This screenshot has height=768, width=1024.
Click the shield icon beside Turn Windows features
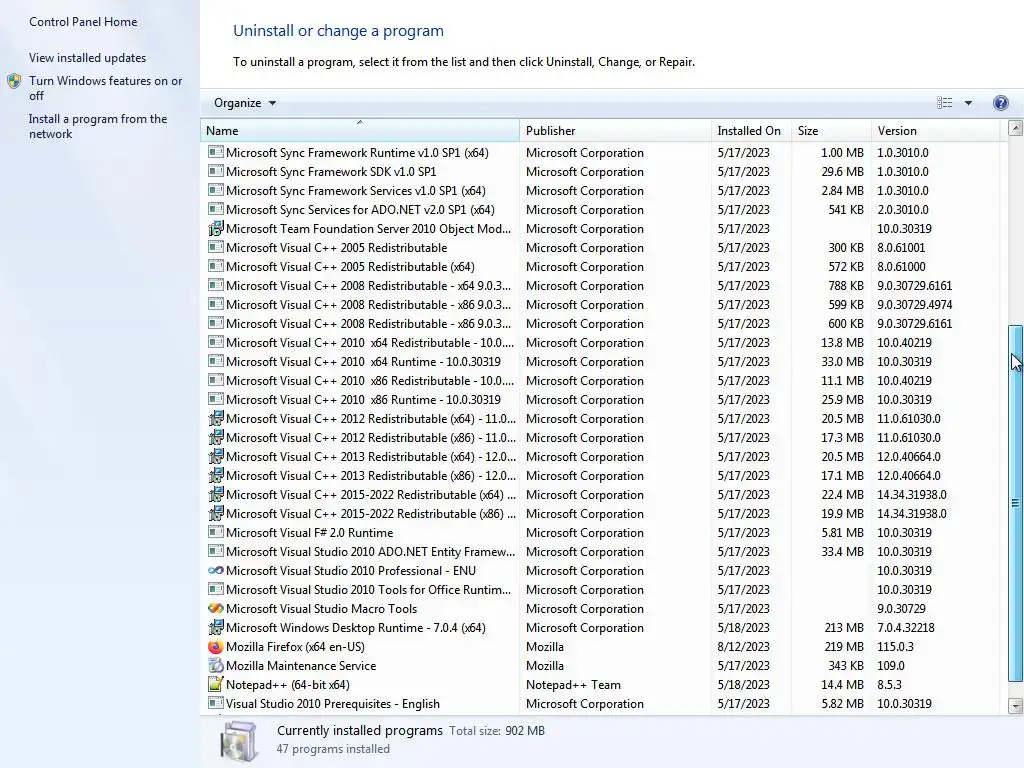14,81
